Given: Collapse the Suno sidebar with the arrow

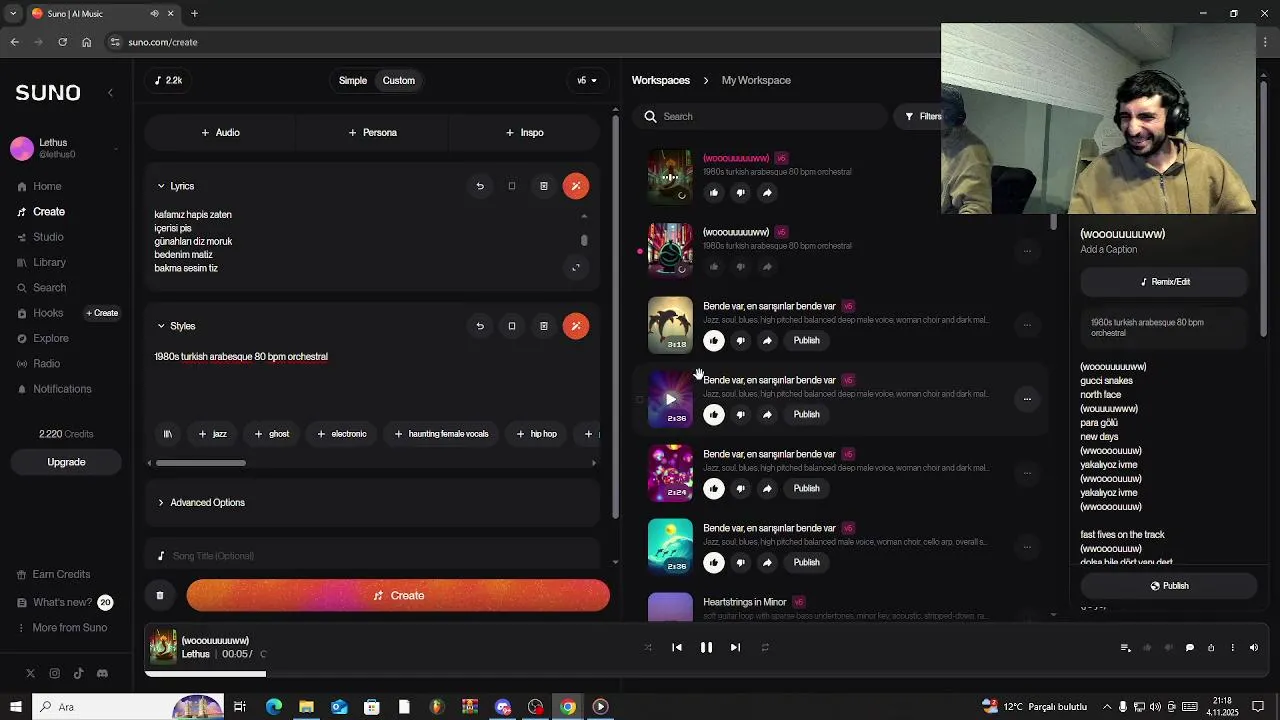Looking at the screenshot, I should coord(111,93).
